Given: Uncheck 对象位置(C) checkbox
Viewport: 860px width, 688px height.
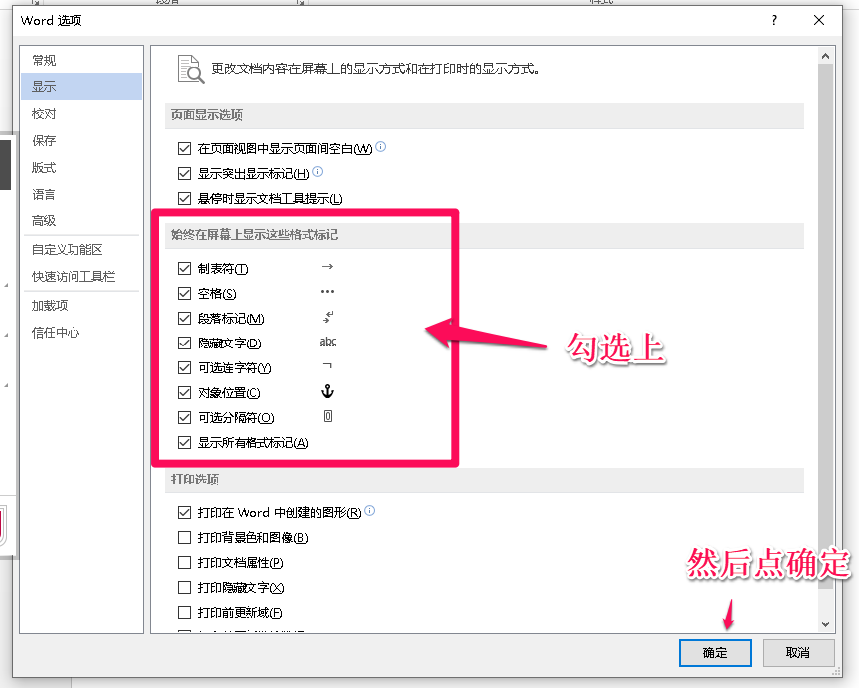Looking at the screenshot, I should tap(184, 392).
